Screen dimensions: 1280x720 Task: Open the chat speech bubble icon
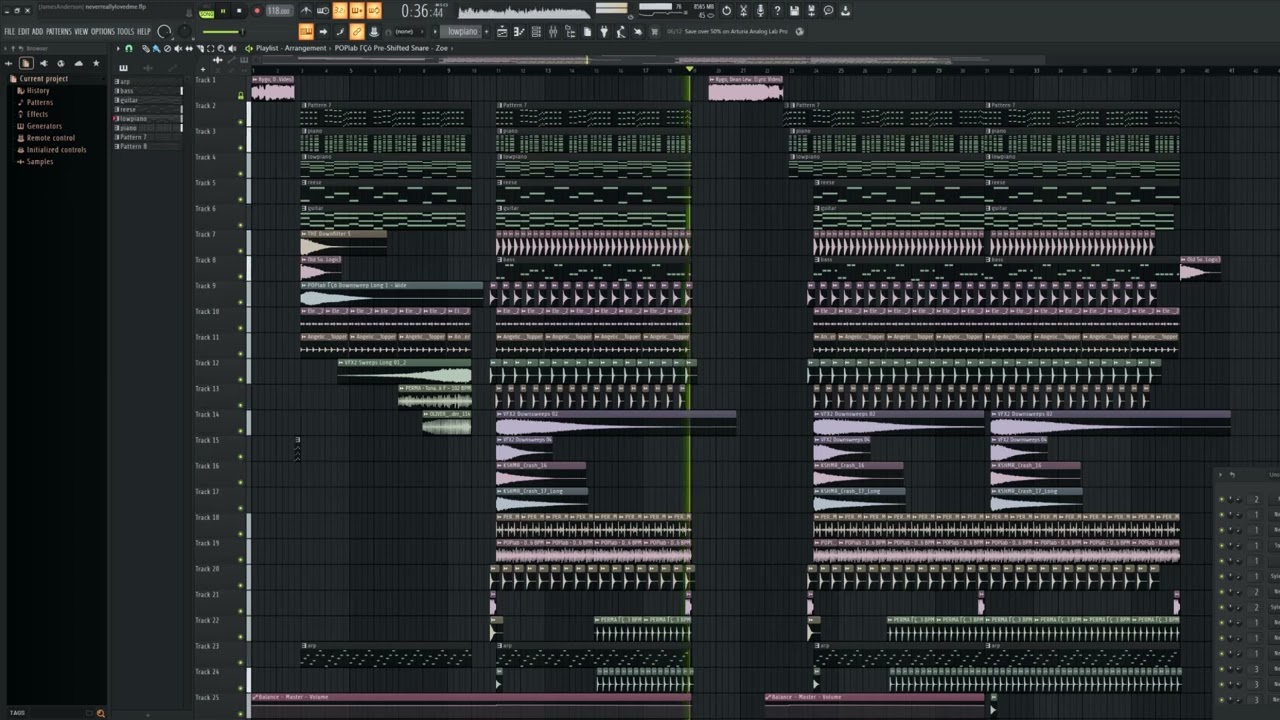point(828,10)
